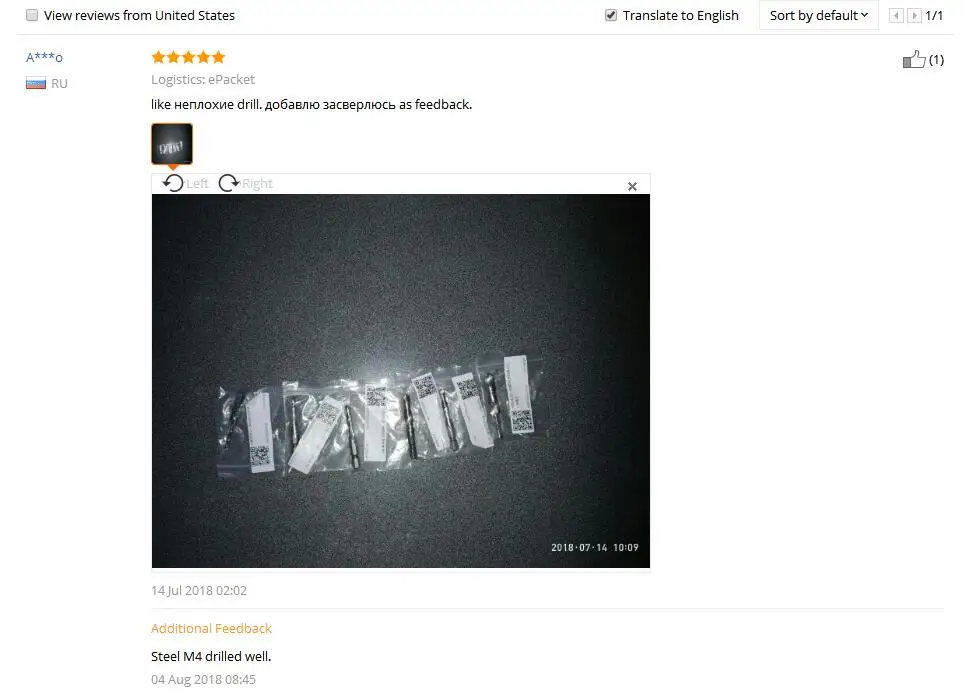Click the Right rotate label

coord(257,183)
